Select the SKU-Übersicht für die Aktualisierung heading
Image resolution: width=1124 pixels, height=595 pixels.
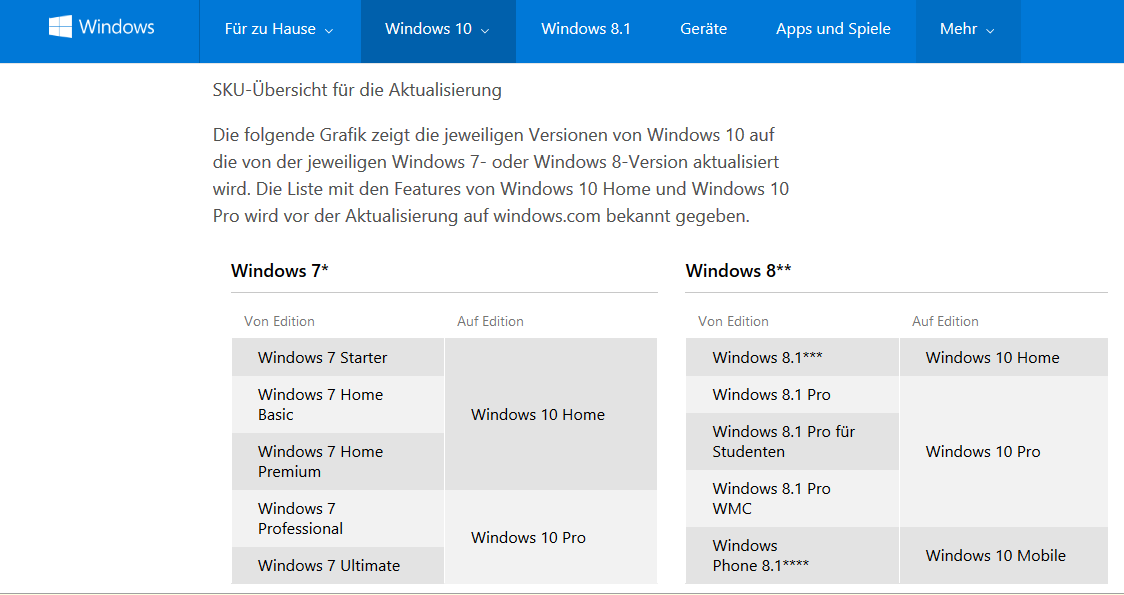click(357, 90)
